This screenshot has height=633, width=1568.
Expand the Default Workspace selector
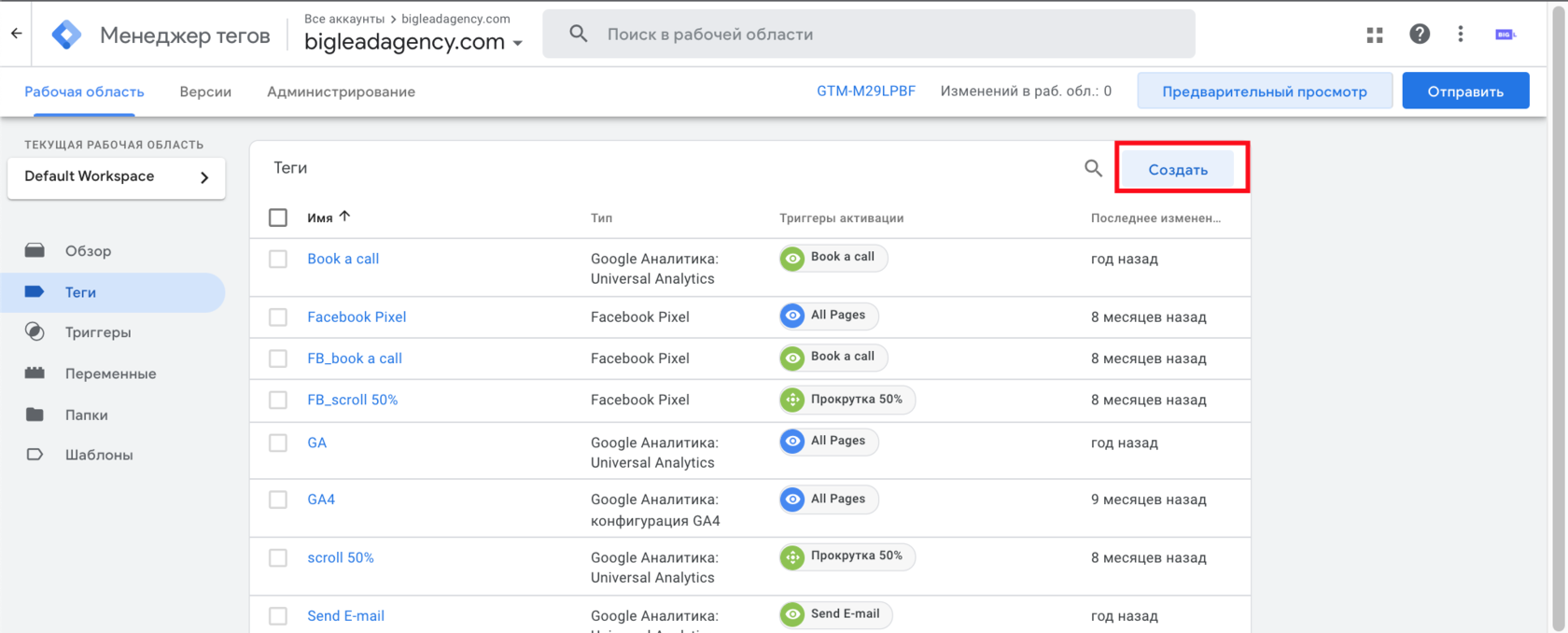117,177
